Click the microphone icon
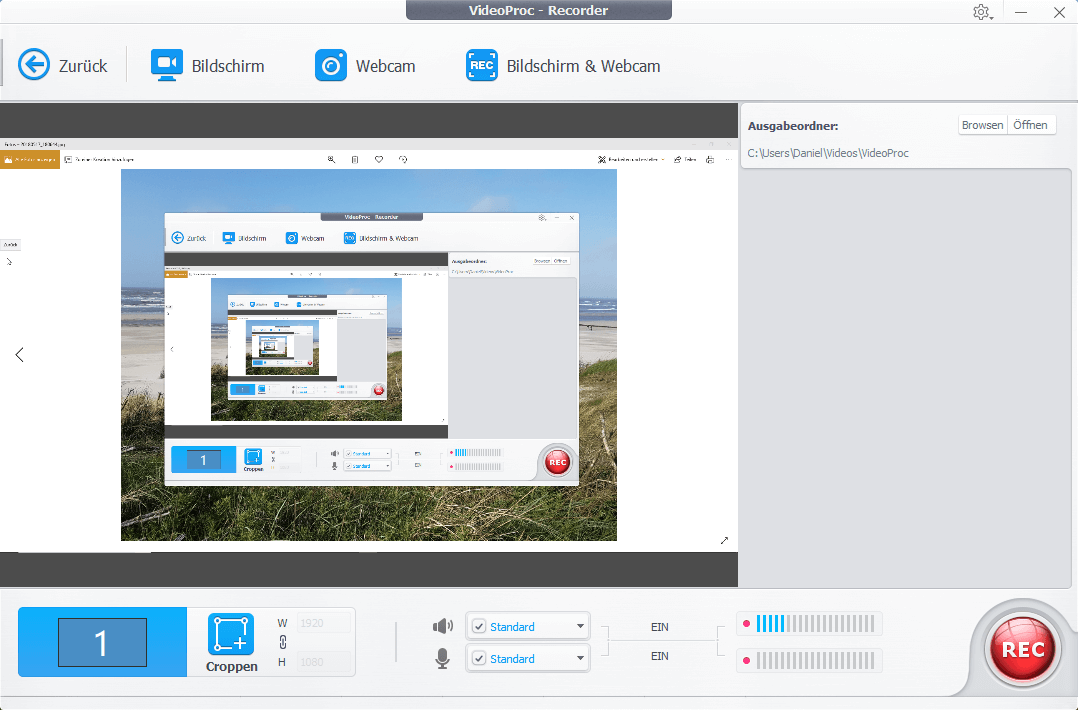Viewport: 1078px width, 710px height. 443,658
